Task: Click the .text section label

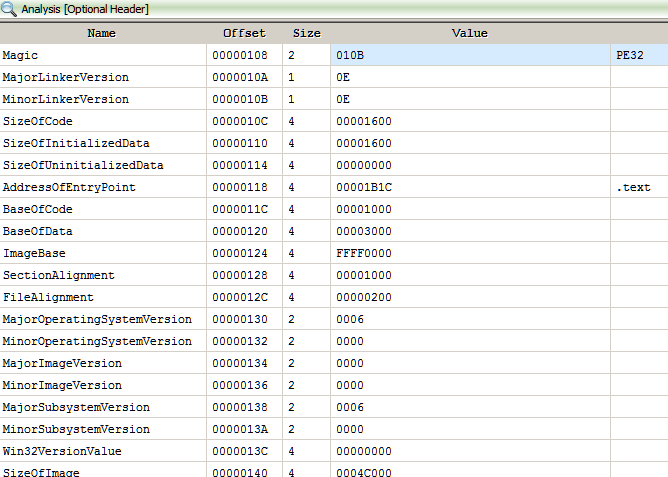Action: (x=634, y=187)
